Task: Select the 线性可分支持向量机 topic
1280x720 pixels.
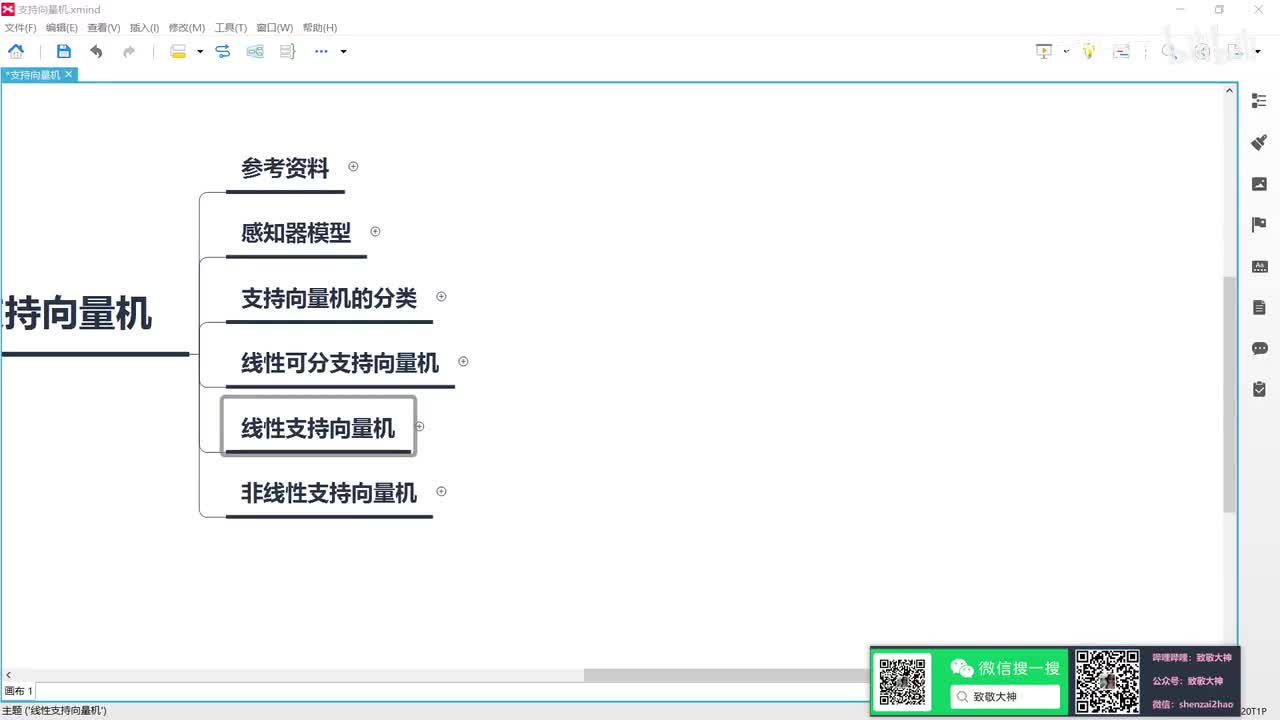Action: (340, 363)
